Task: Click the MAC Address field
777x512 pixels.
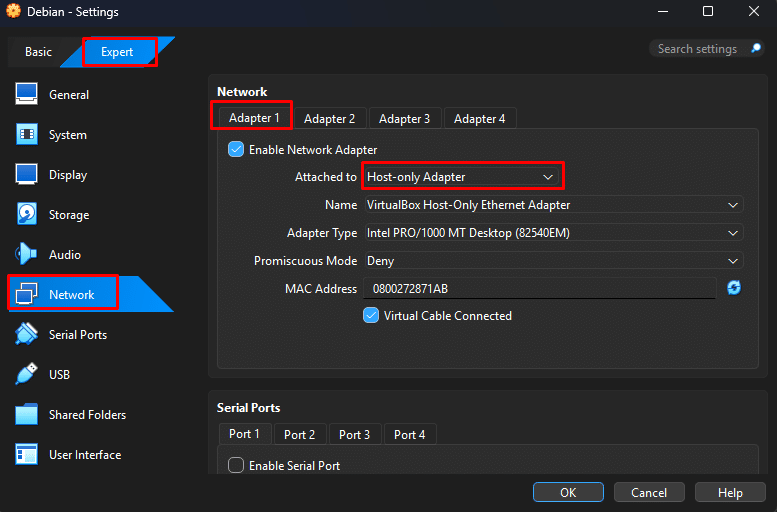Action: 540,288
